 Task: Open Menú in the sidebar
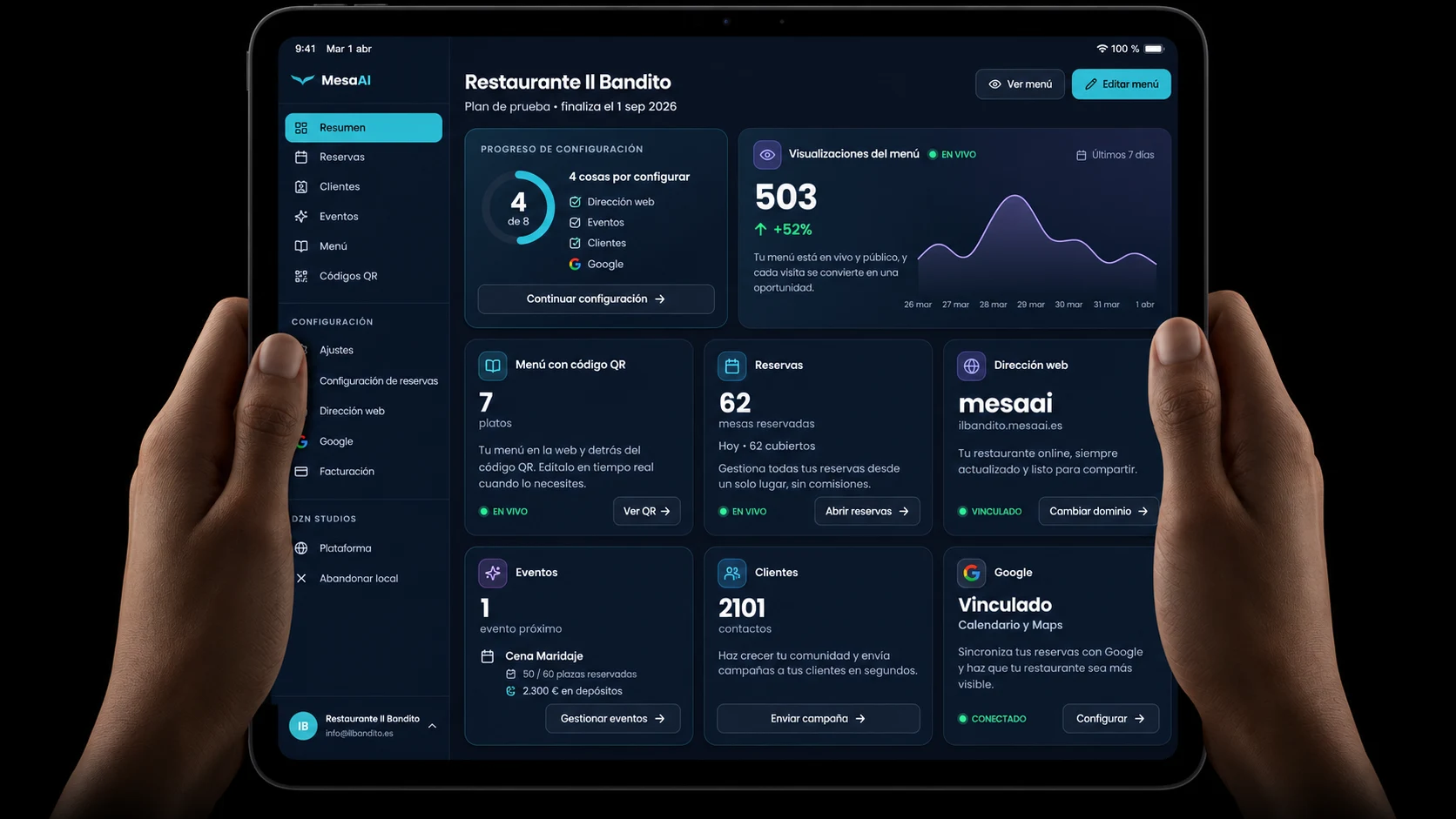(363, 246)
